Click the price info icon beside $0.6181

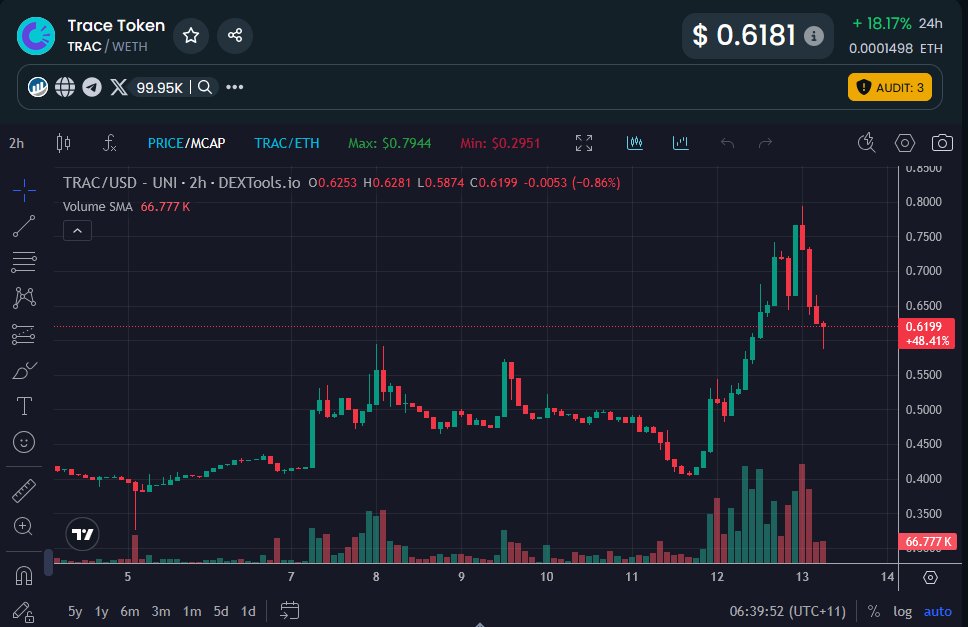pos(814,36)
